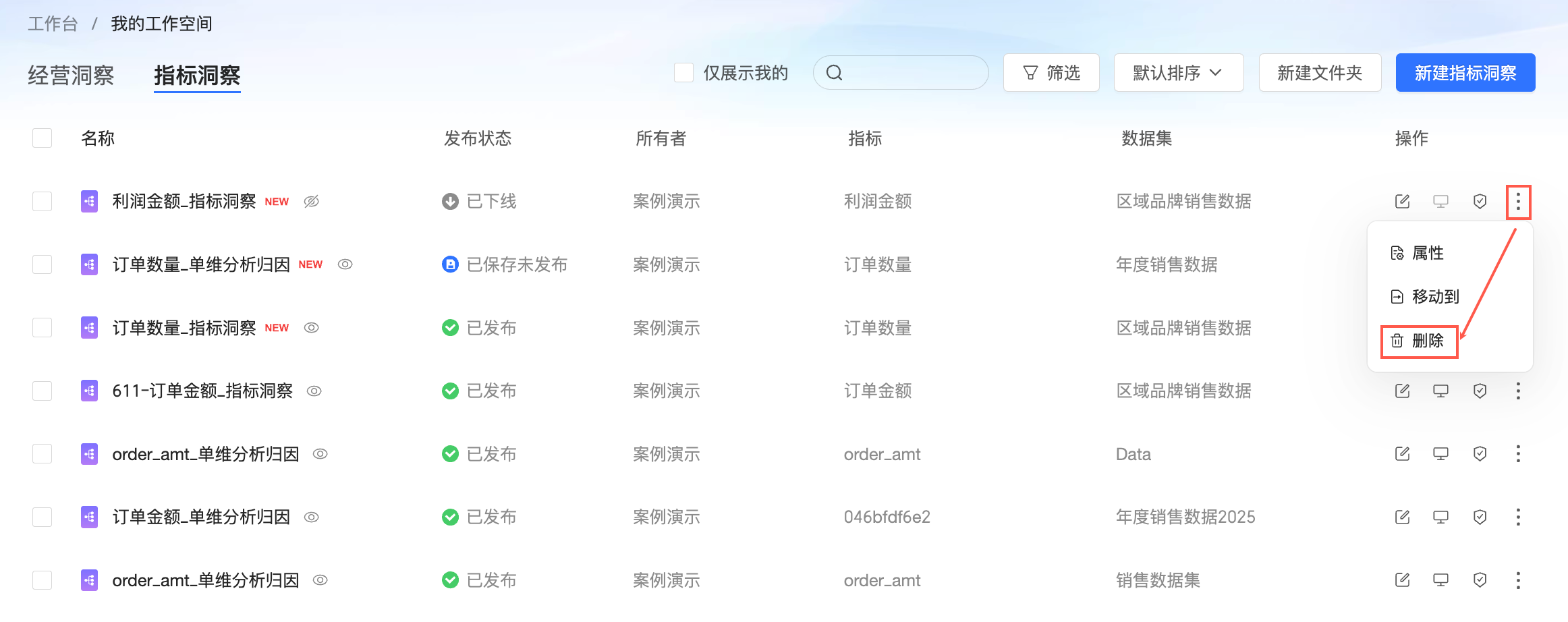
Task: Select the 指标洞察 tab
Action: coord(197,75)
